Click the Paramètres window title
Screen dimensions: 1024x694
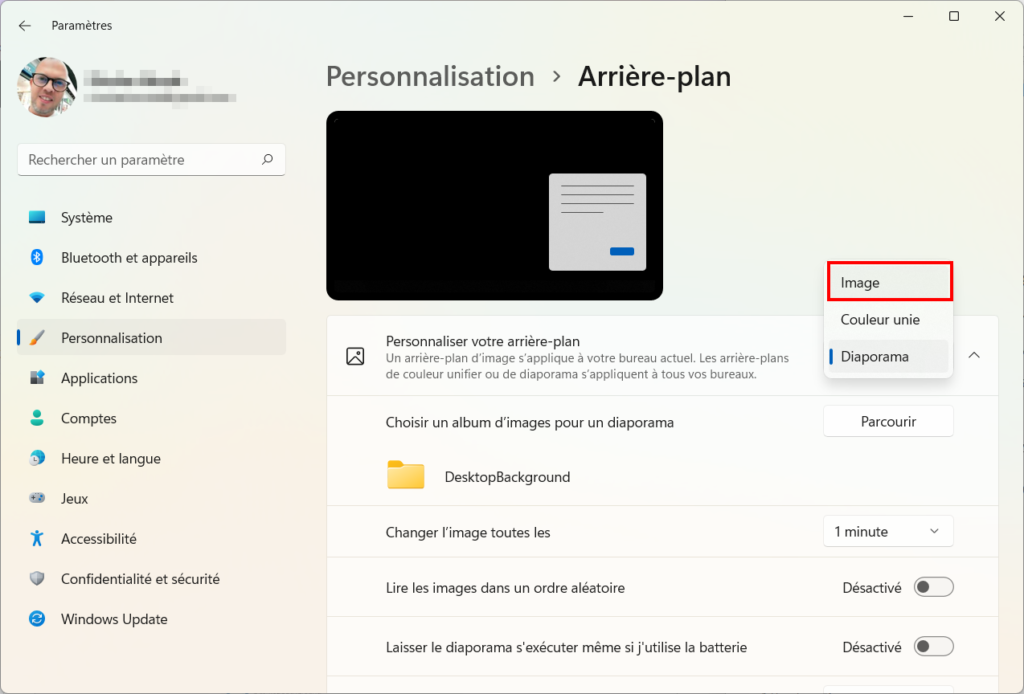(82, 25)
